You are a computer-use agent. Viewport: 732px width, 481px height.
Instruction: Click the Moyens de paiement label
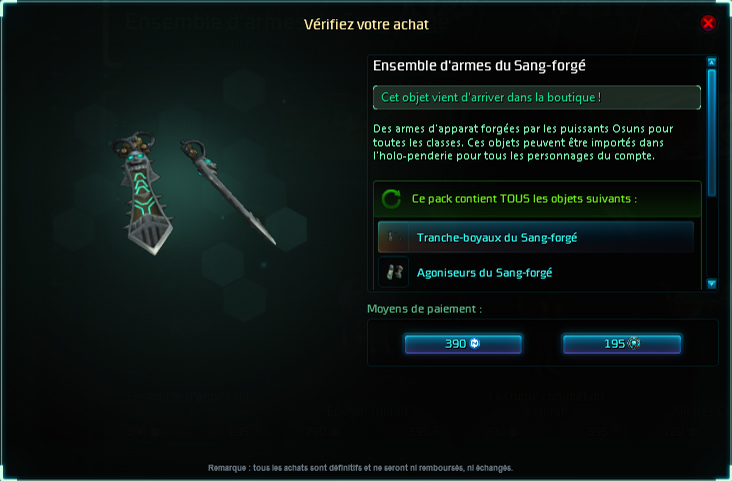pos(424,309)
